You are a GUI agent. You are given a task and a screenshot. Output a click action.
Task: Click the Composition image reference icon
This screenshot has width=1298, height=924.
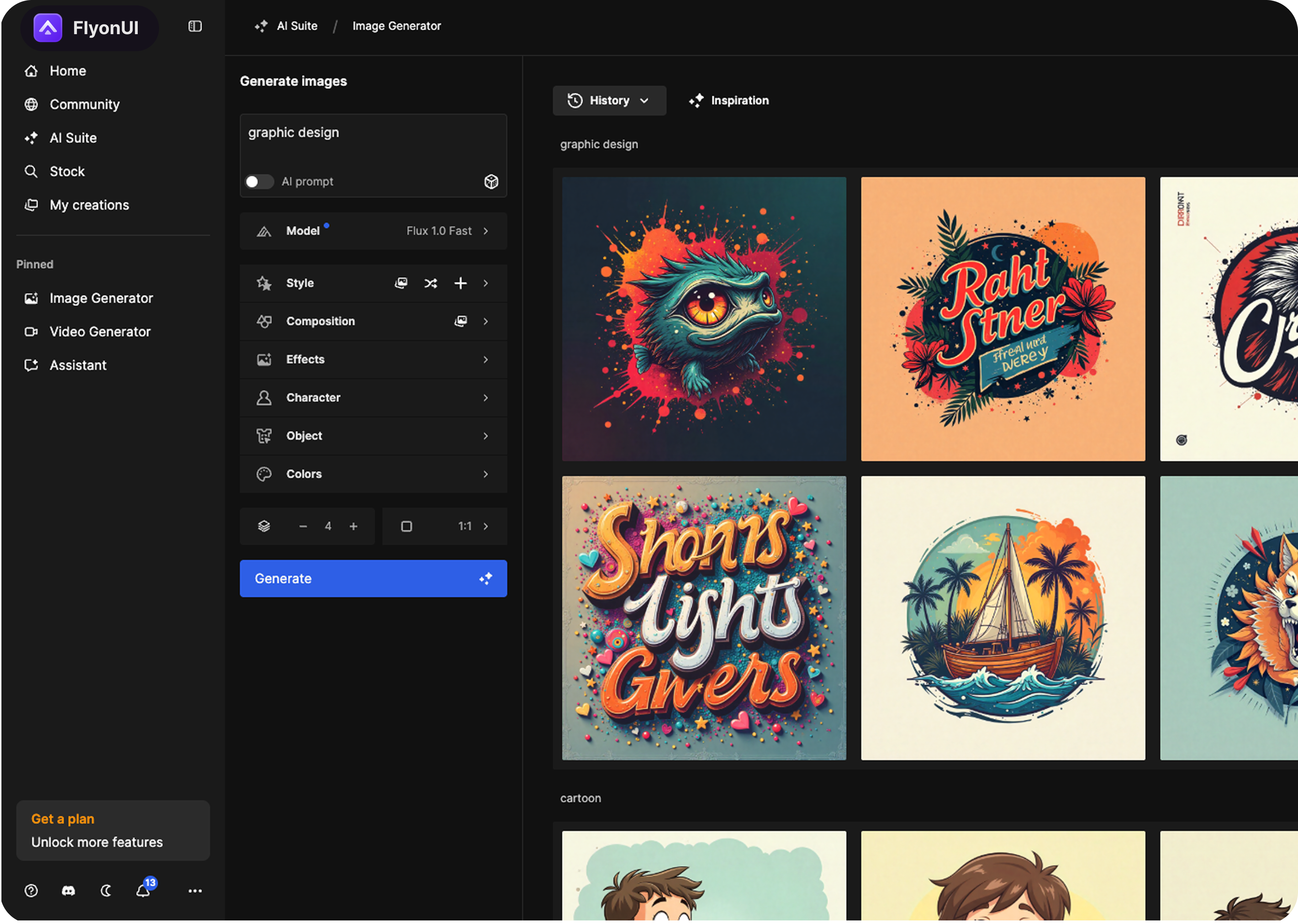coord(460,322)
